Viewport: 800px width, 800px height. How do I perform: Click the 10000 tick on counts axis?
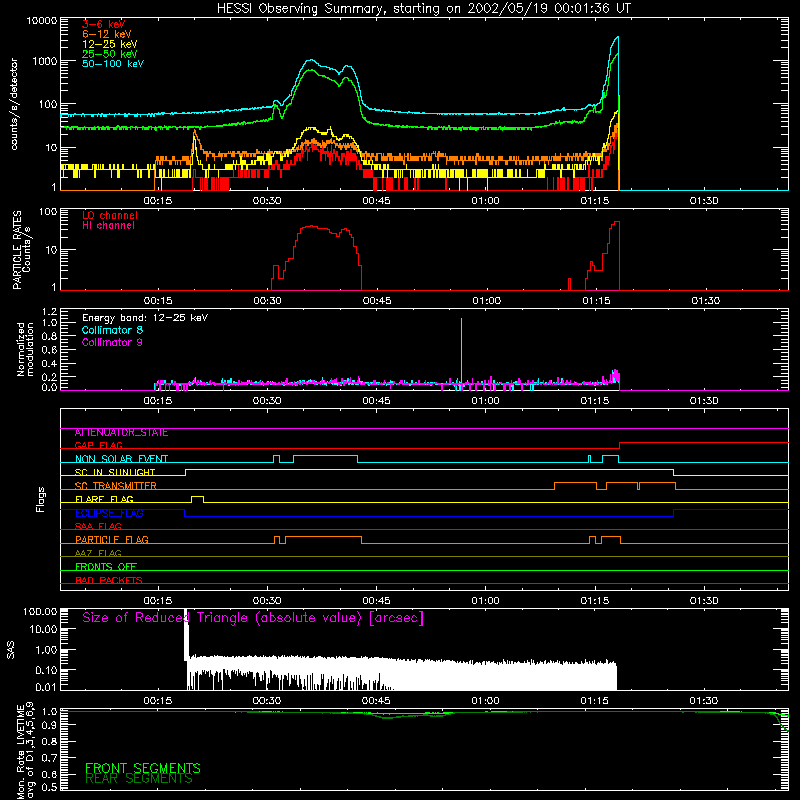[x=42, y=21]
